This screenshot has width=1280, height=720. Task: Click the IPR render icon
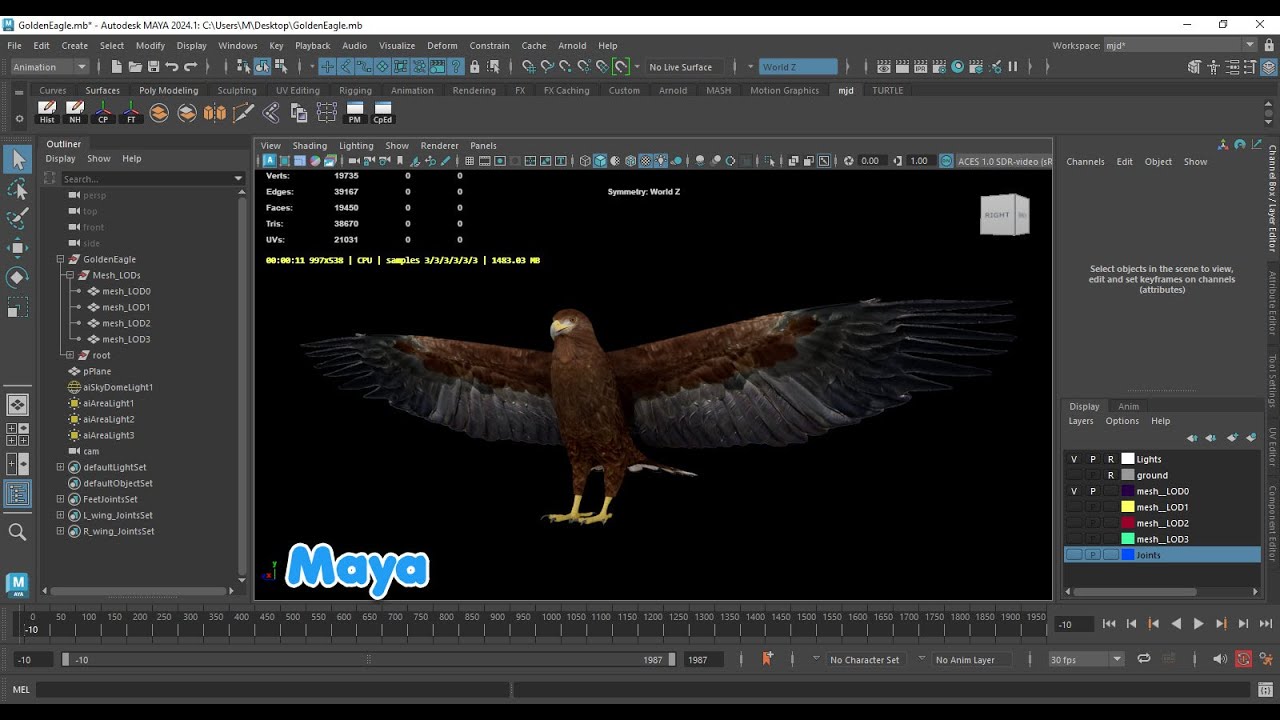921,67
